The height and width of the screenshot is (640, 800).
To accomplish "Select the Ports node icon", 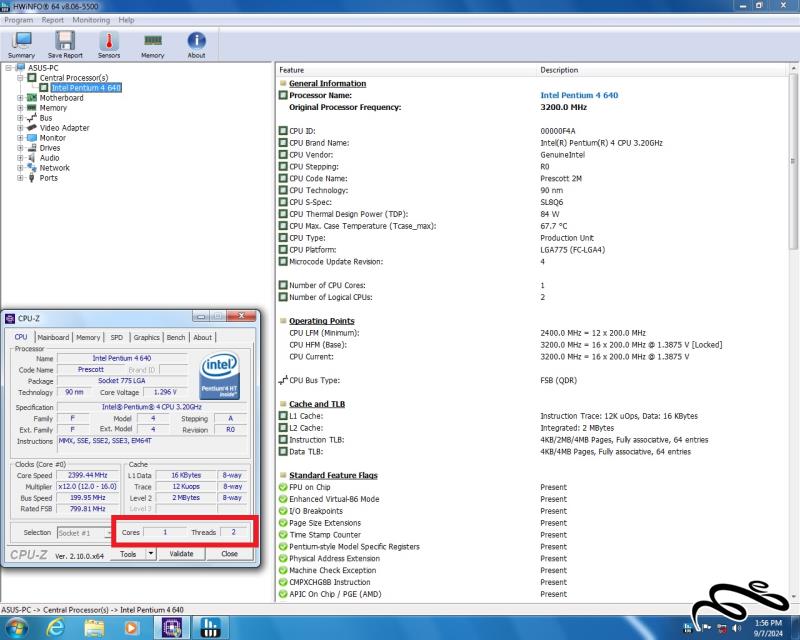I will click(32, 178).
